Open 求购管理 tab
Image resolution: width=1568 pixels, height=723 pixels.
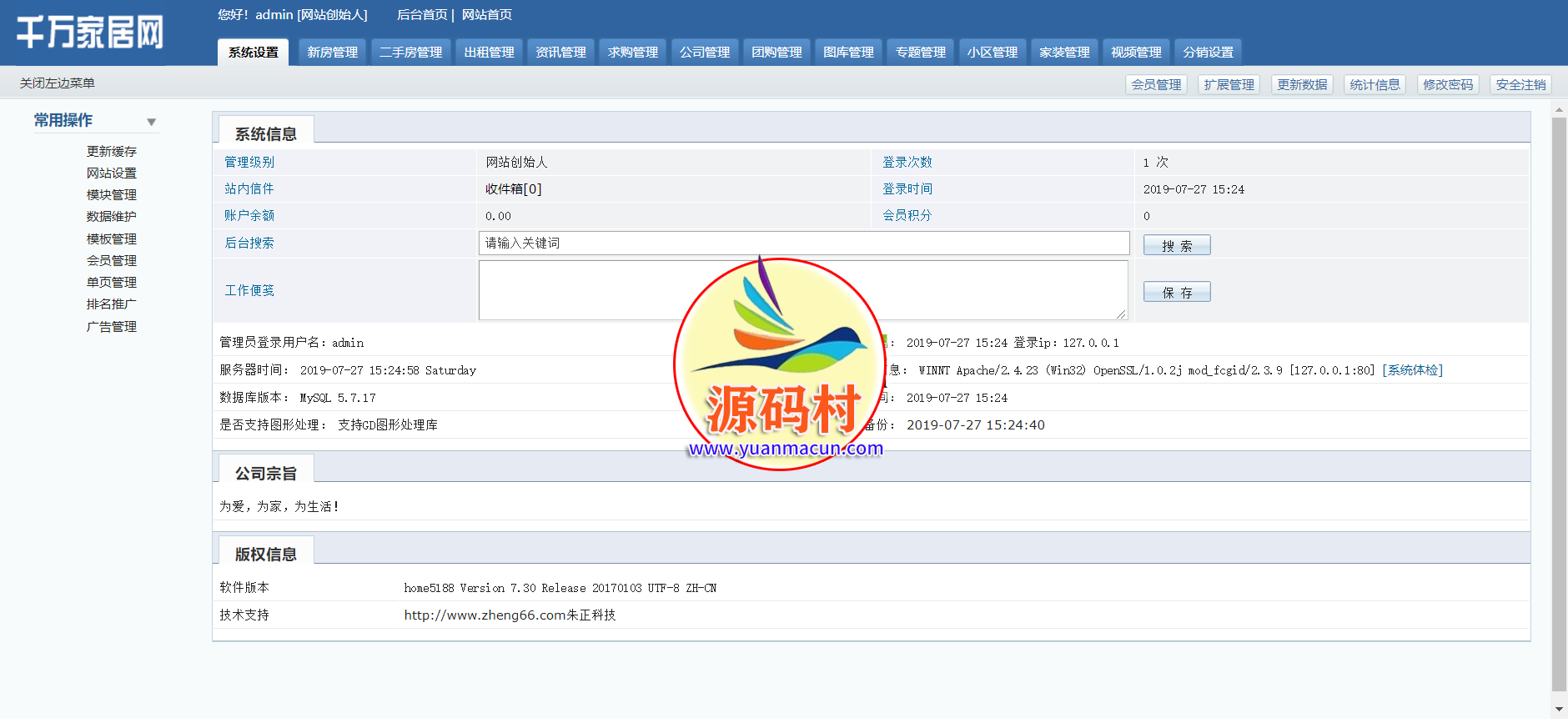(632, 53)
